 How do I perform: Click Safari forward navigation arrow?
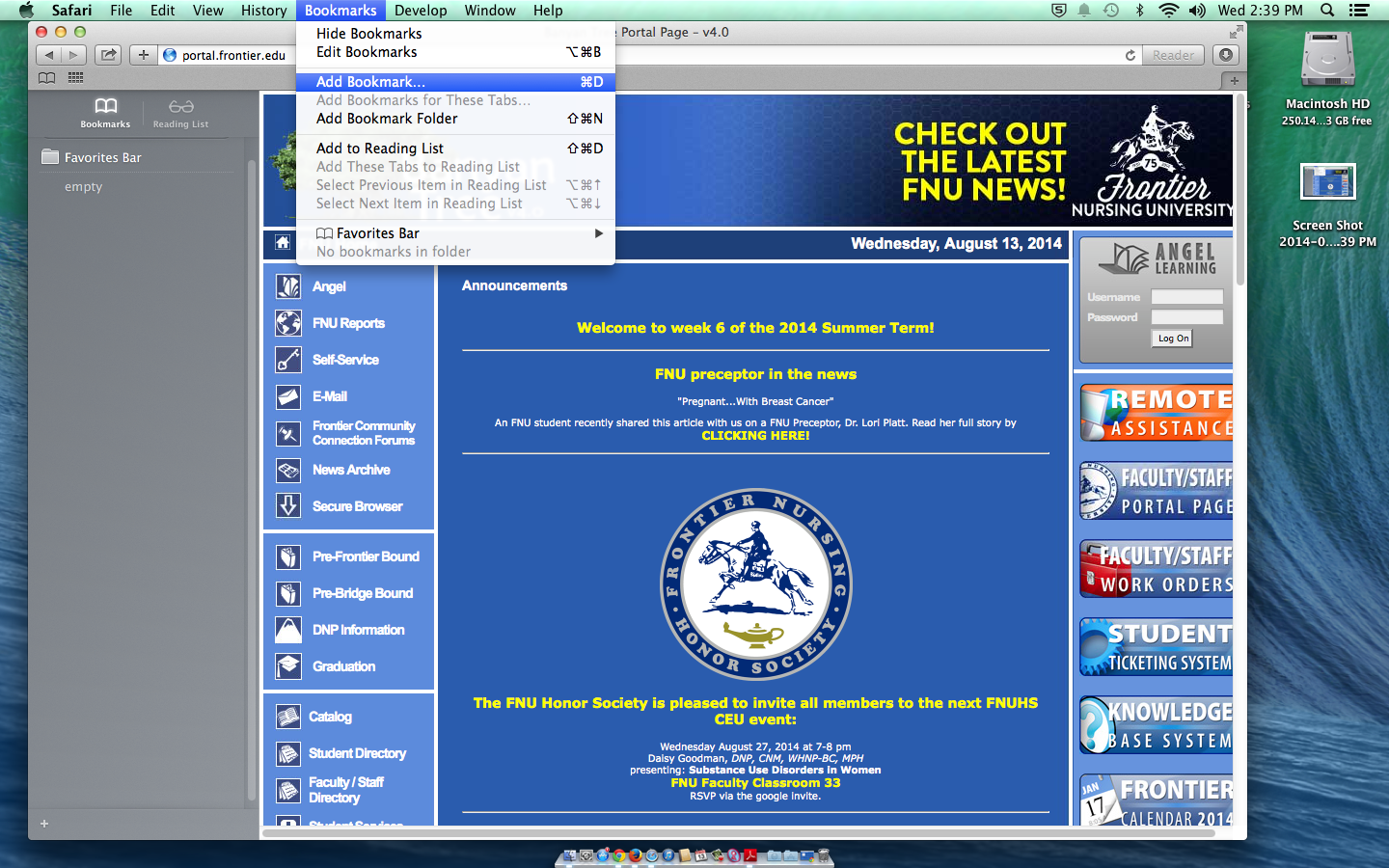tap(73, 55)
